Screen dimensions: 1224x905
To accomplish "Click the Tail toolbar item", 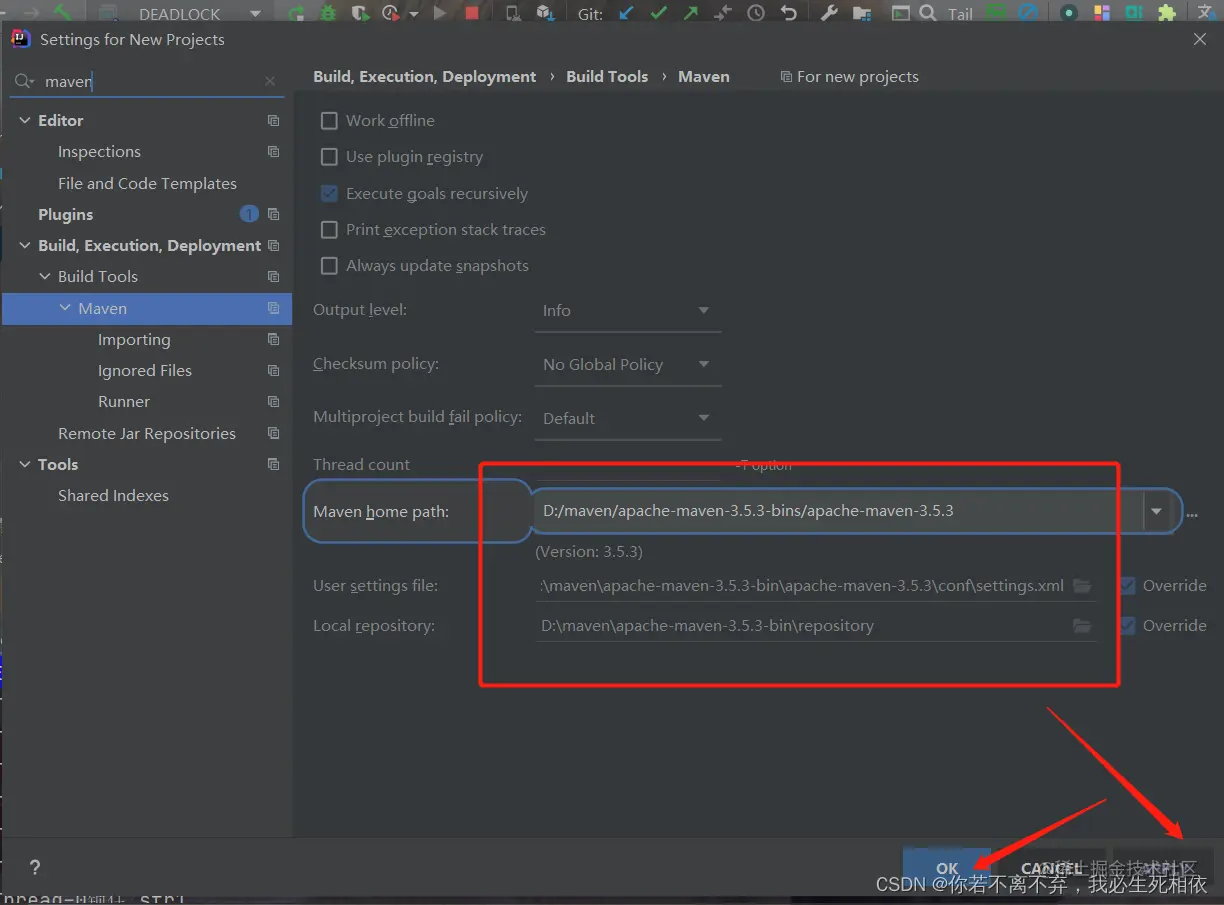I will click(960, 14).
